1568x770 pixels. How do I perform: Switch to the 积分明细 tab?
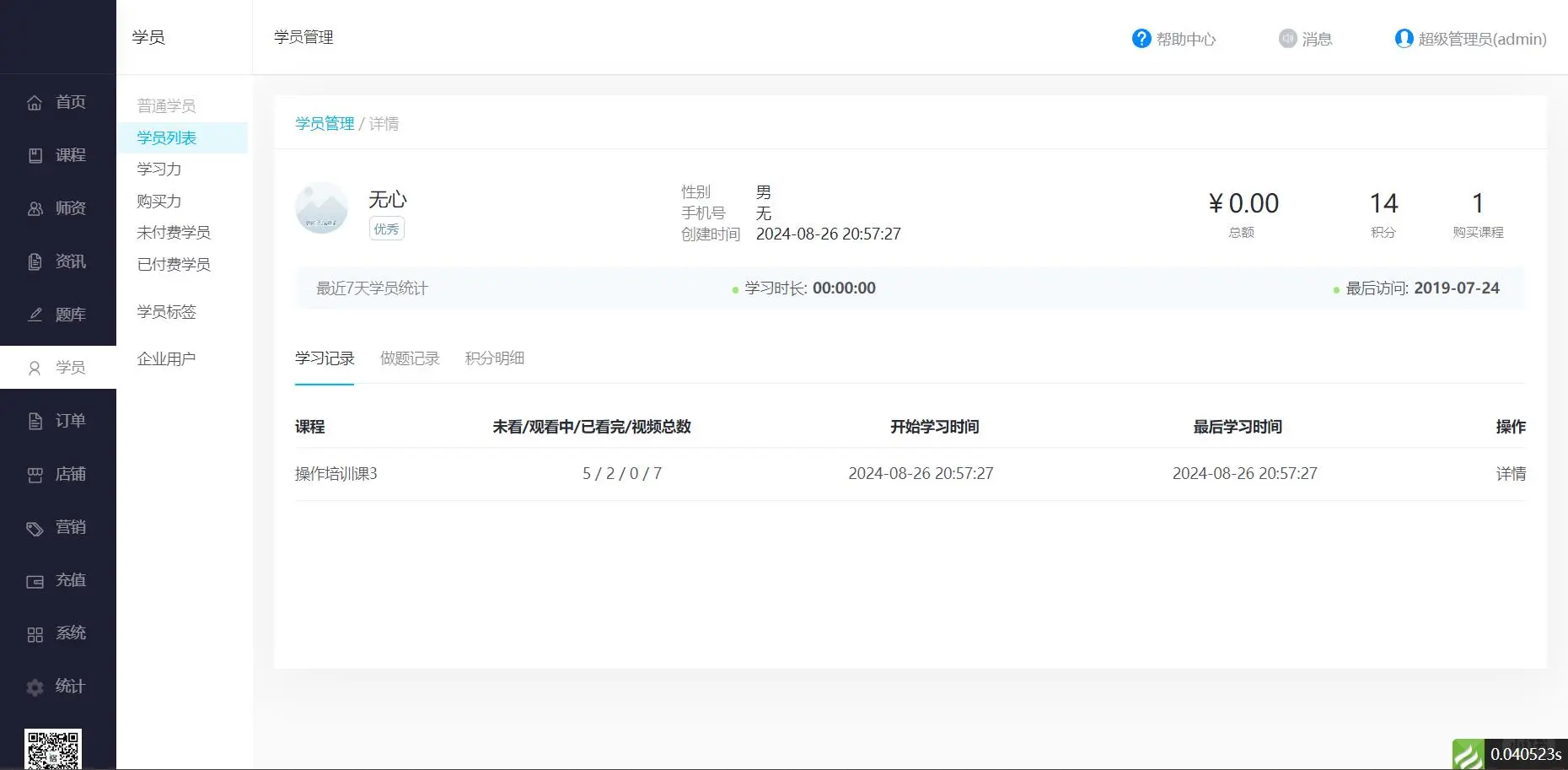494,358
